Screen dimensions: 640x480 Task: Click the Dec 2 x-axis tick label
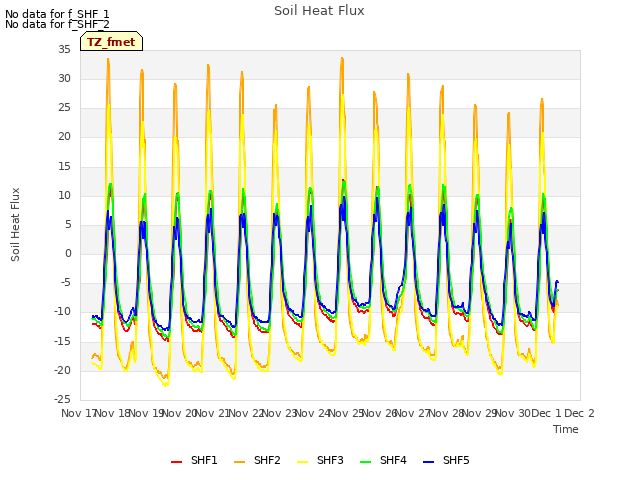tap(579, 413)
